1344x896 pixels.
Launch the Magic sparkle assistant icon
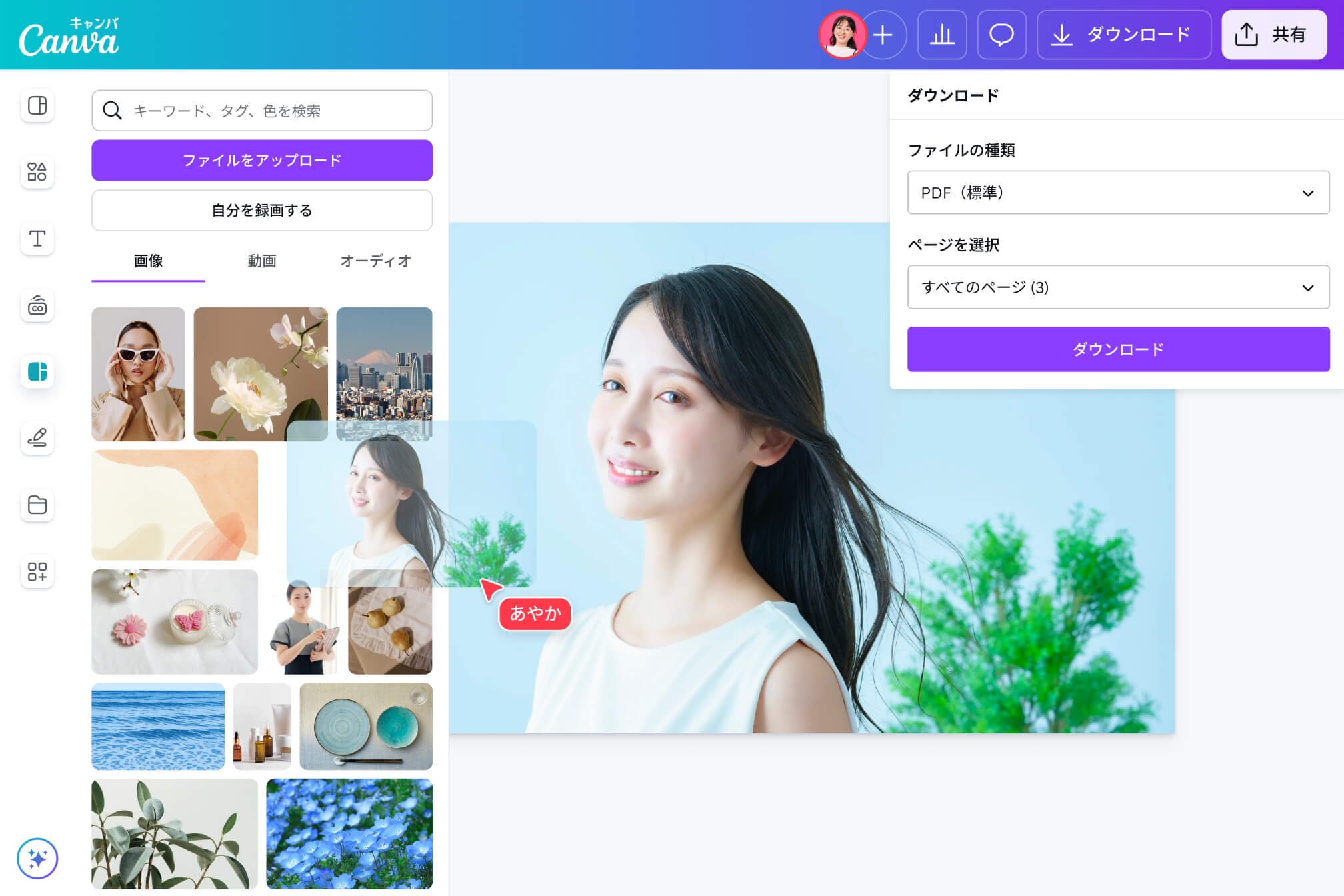(37, 859)
